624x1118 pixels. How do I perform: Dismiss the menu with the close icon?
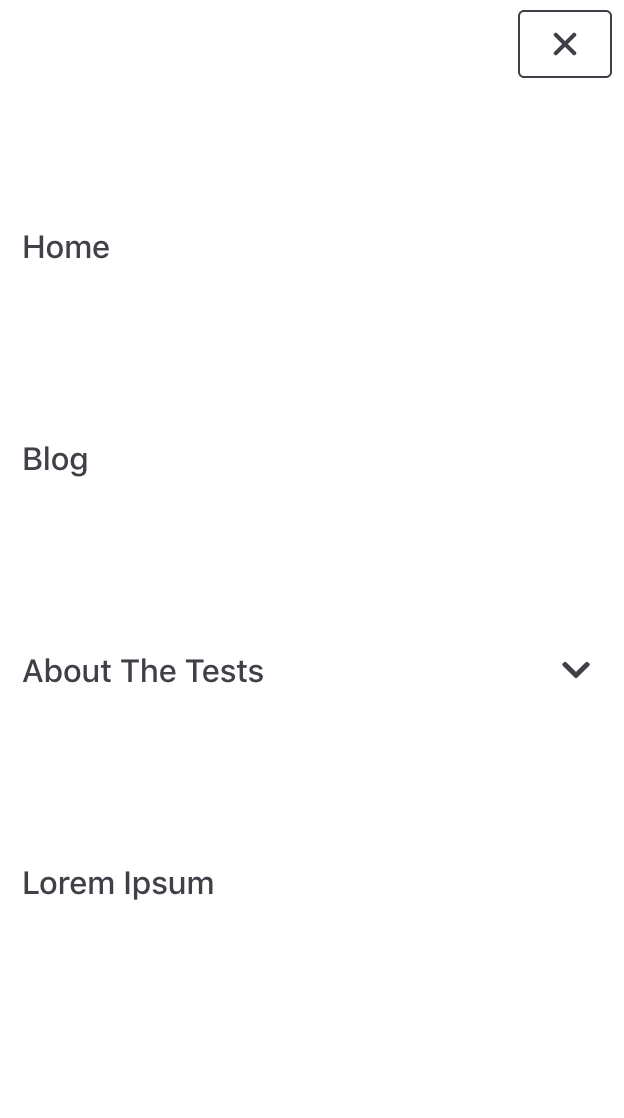click(x=564, y=44)
